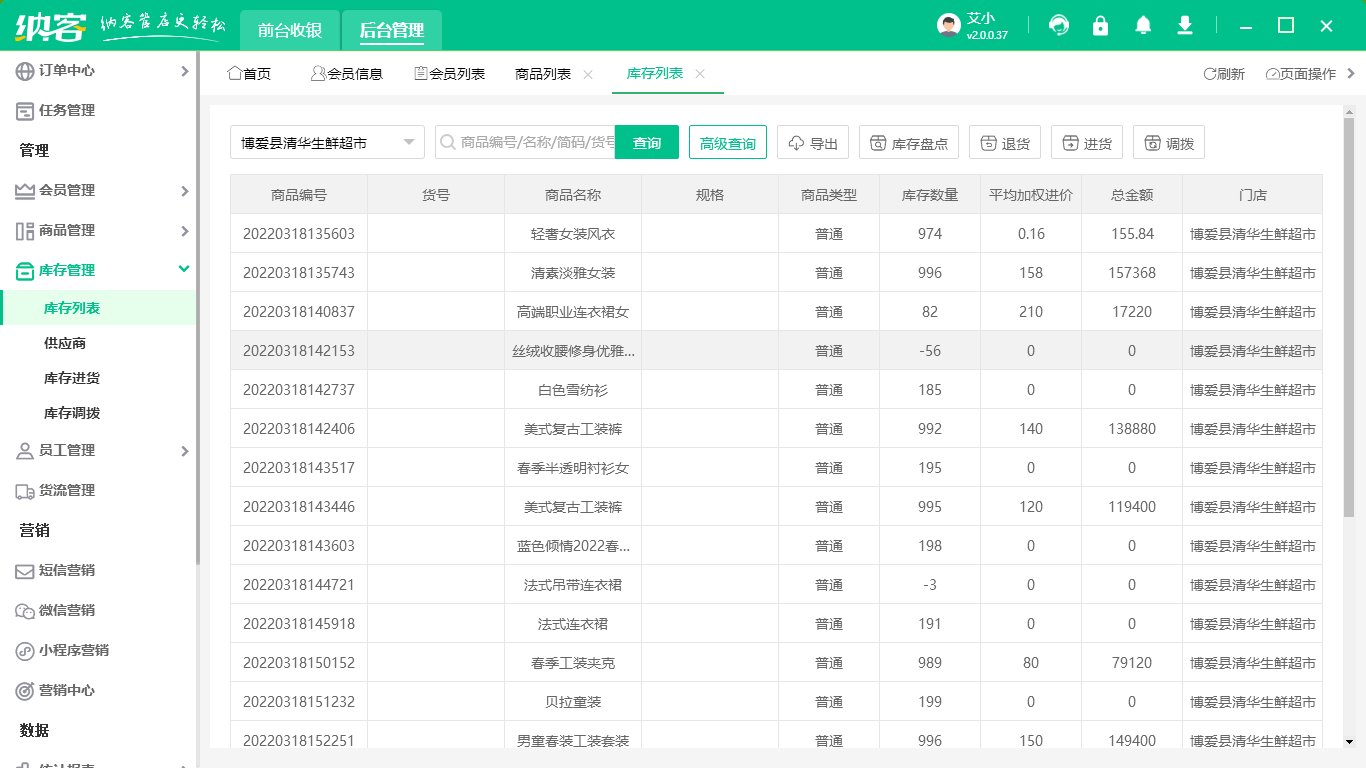The width and height of the screenshot is (1366, 768).
Task: Select row 轻奢女装风衣
Action: pyautogui.click(x=776, y=234)
